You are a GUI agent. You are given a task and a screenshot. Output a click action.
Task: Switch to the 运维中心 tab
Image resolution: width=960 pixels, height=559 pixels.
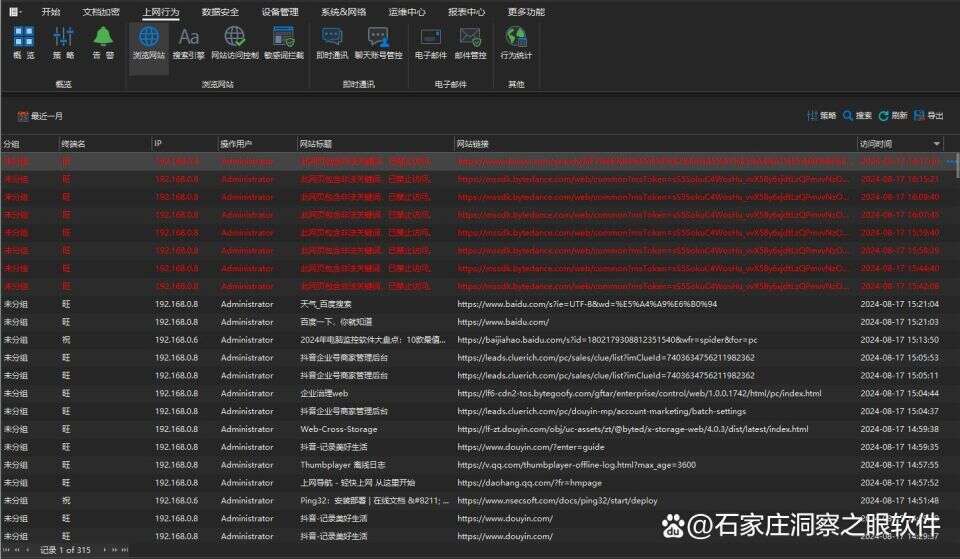[407, 12]
